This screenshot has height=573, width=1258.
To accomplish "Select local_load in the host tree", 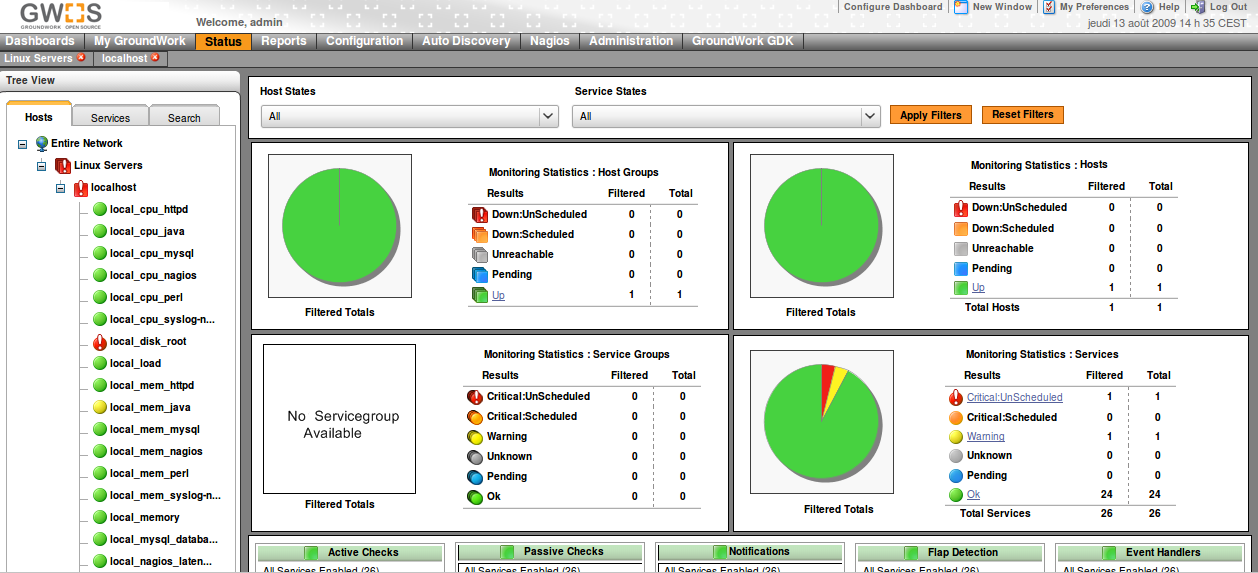I will (135, 364).
